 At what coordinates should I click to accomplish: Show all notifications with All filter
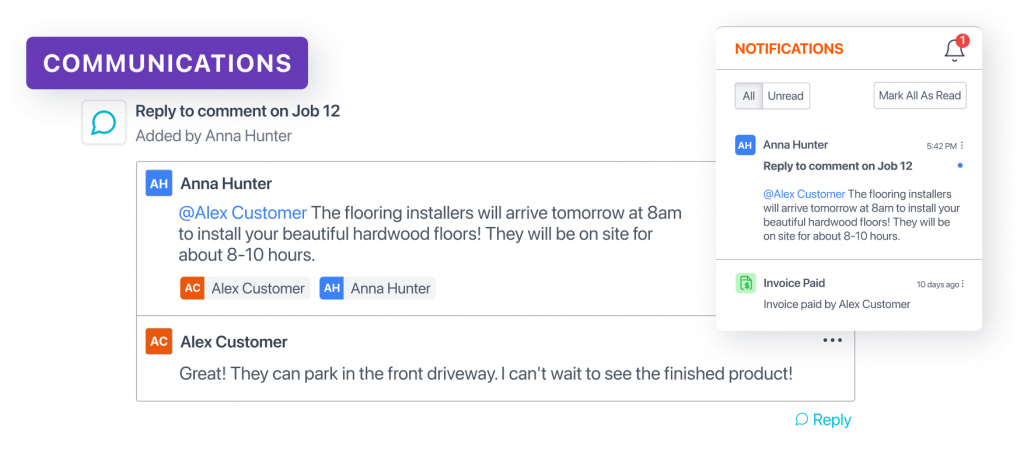[748, 96]
